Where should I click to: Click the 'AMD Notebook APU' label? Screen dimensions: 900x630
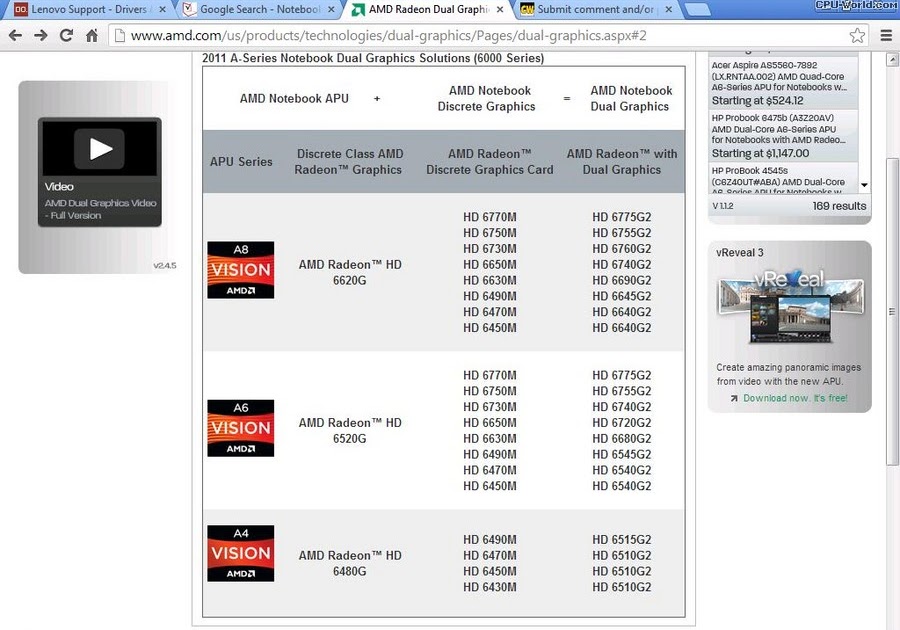point(294,99)
